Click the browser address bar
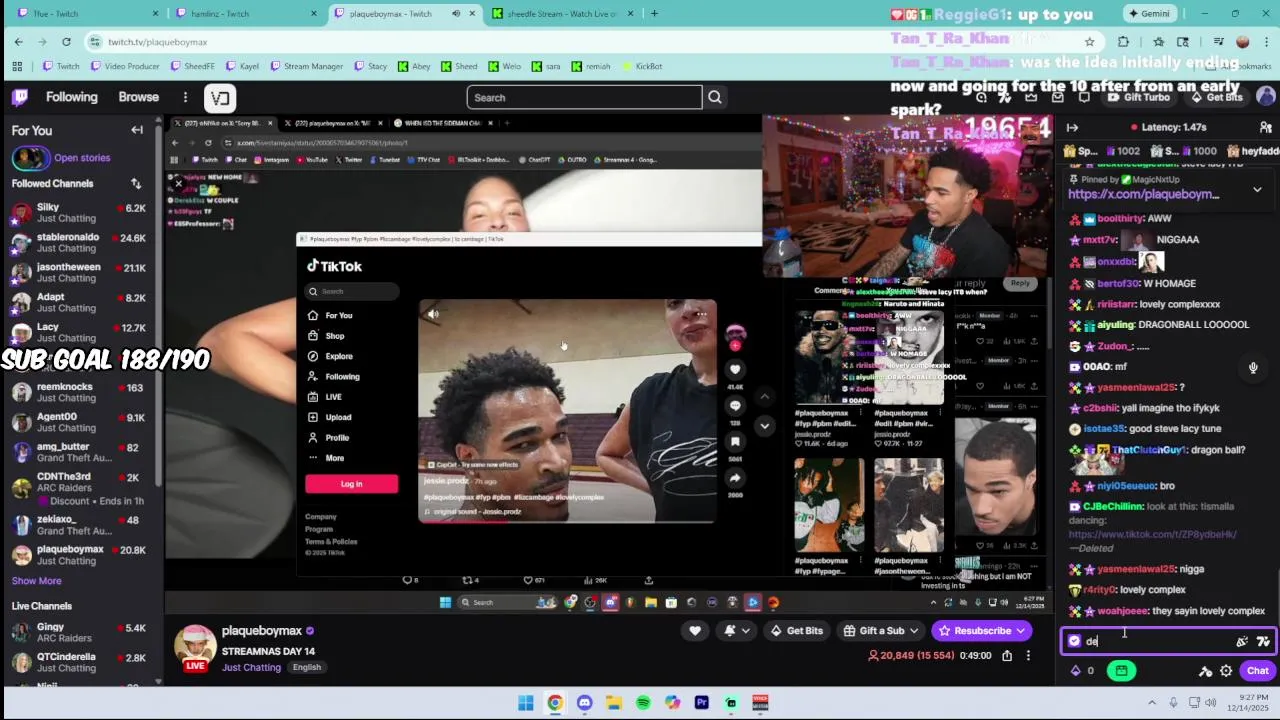 click(x=590, y=42)
